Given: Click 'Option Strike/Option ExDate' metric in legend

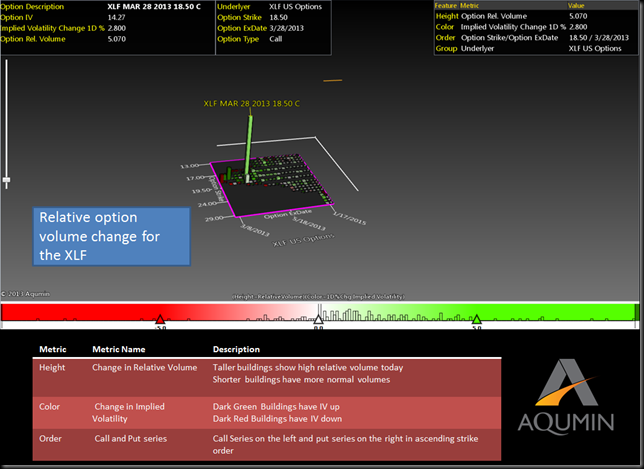Looking at the screenshot, I should click(509, 37).
